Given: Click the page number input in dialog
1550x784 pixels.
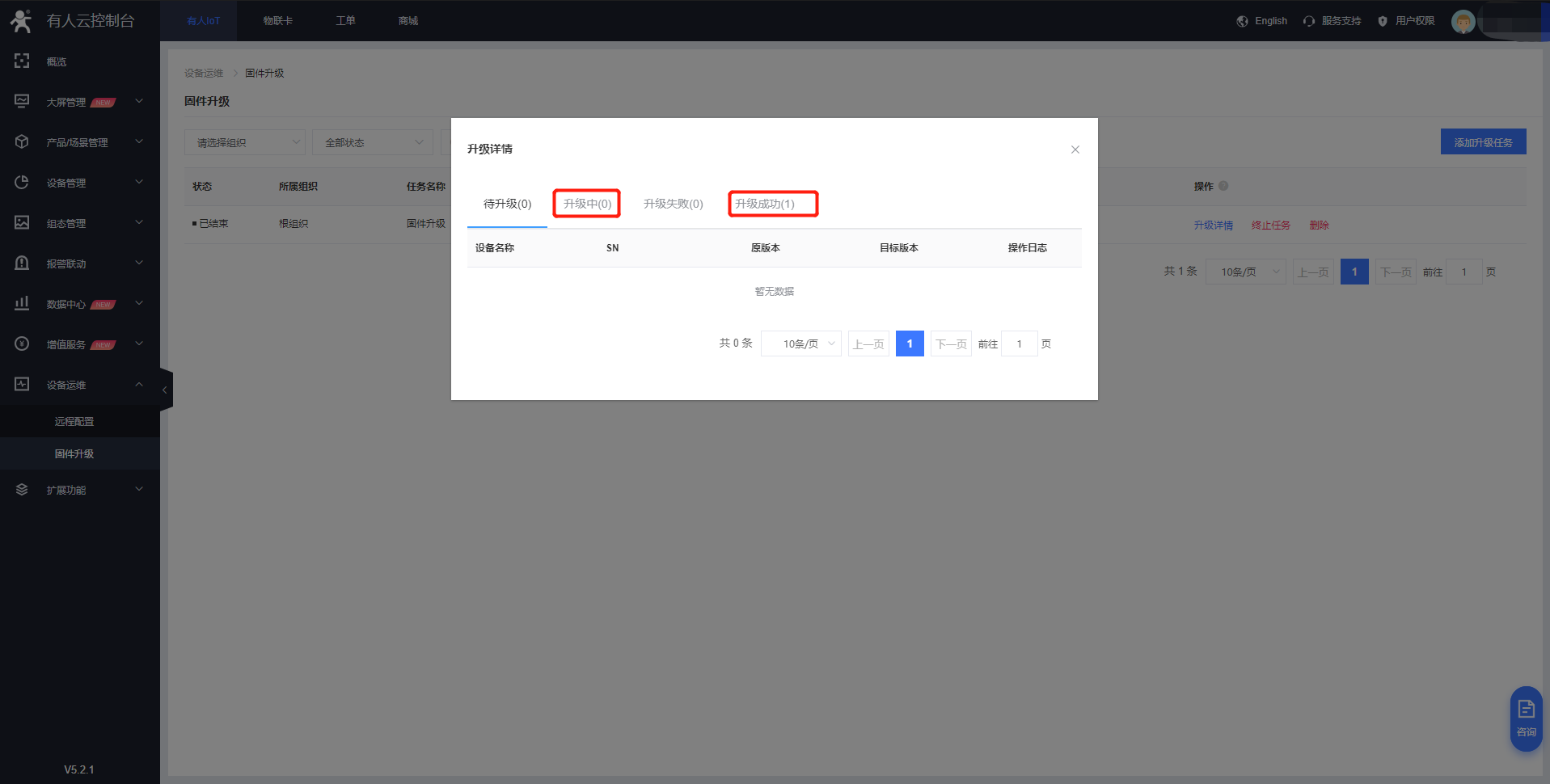Looking at the screenshot, I should [x=1019, y=344].
